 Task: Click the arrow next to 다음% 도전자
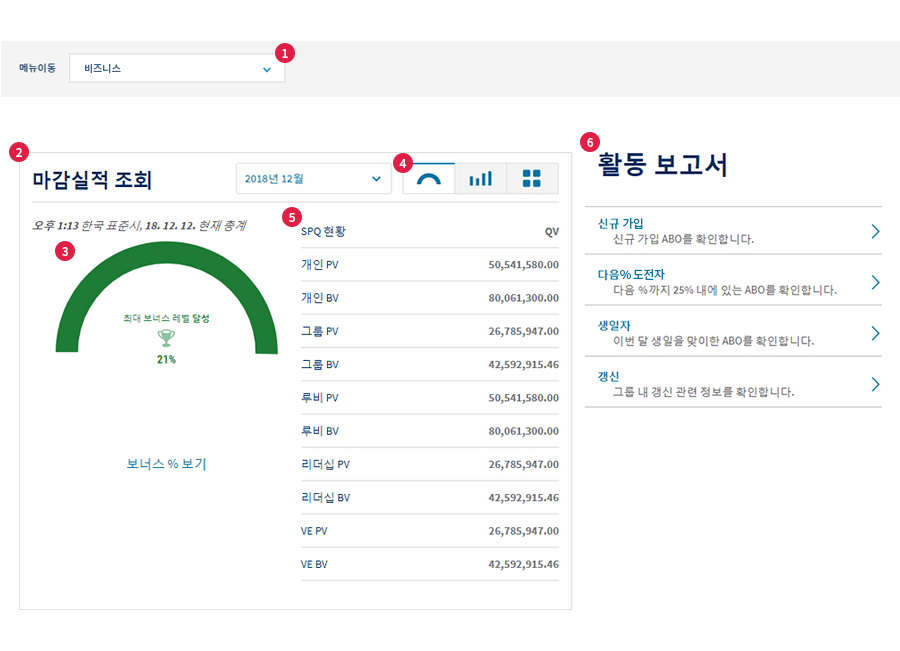tap(875, 282)
